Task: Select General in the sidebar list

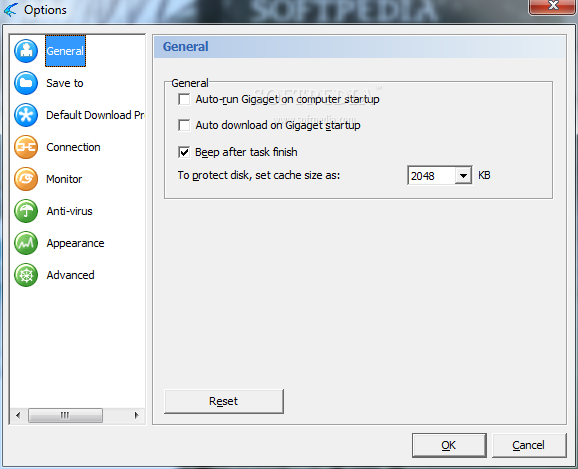Action: pyautogui.click(x=65, y=51)
